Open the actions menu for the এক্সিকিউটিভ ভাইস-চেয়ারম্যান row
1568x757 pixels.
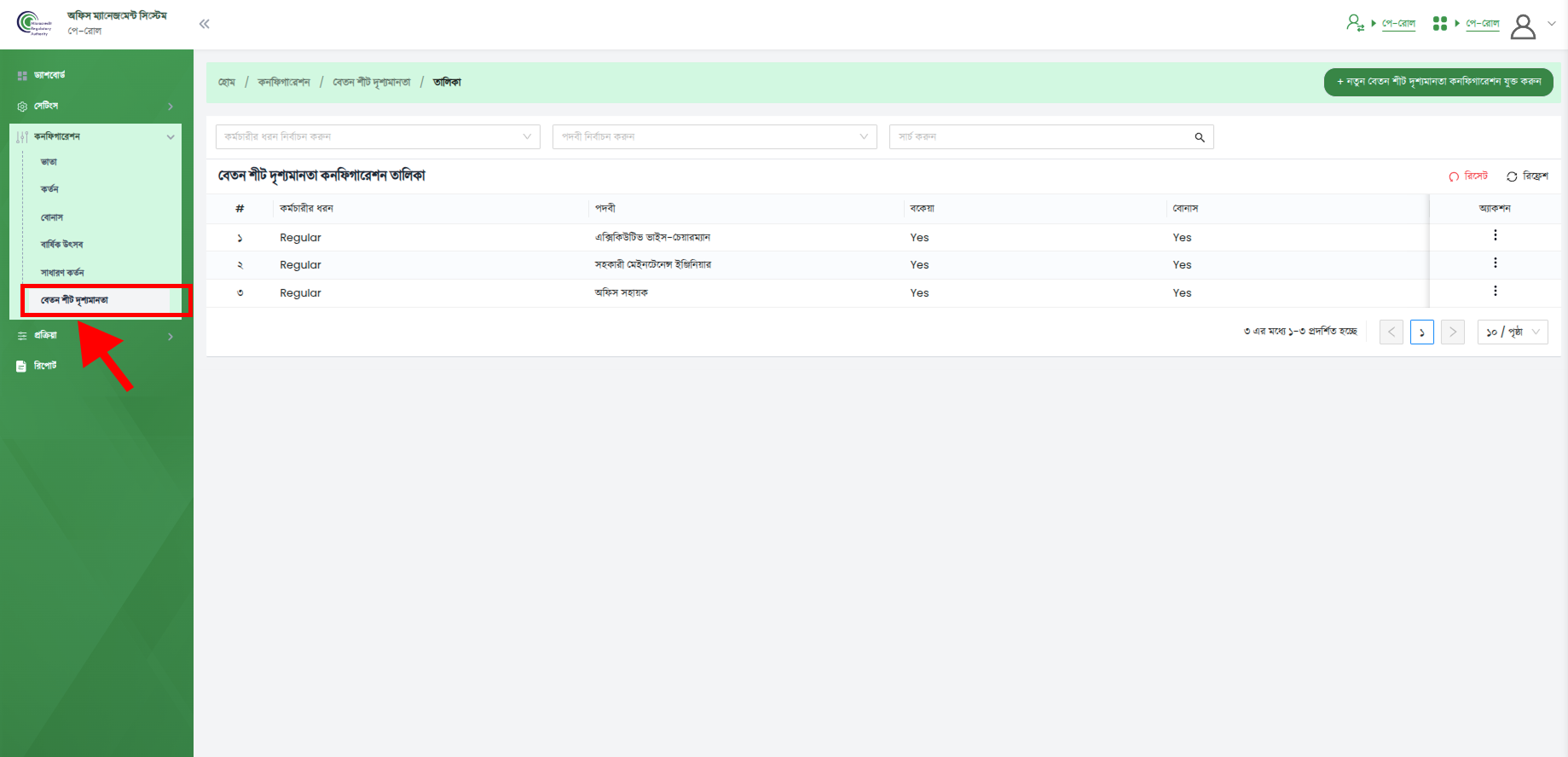coord(1495,235)
